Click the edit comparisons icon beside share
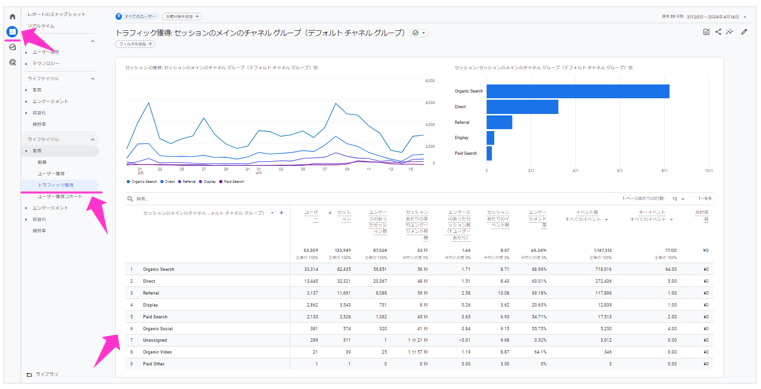 click(x=706, y=32)
